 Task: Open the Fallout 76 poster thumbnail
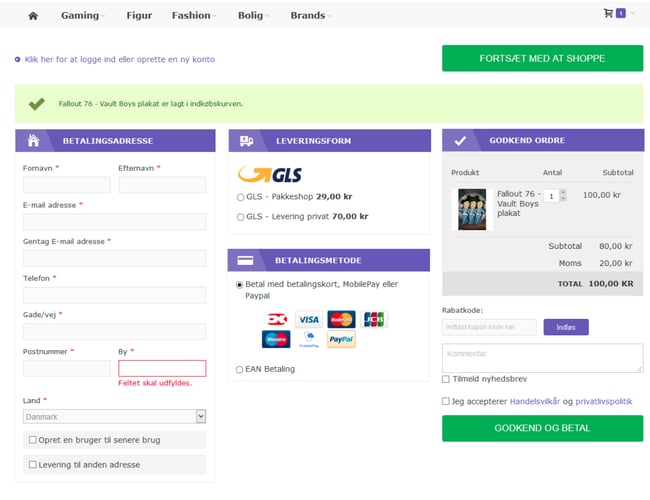472,209
